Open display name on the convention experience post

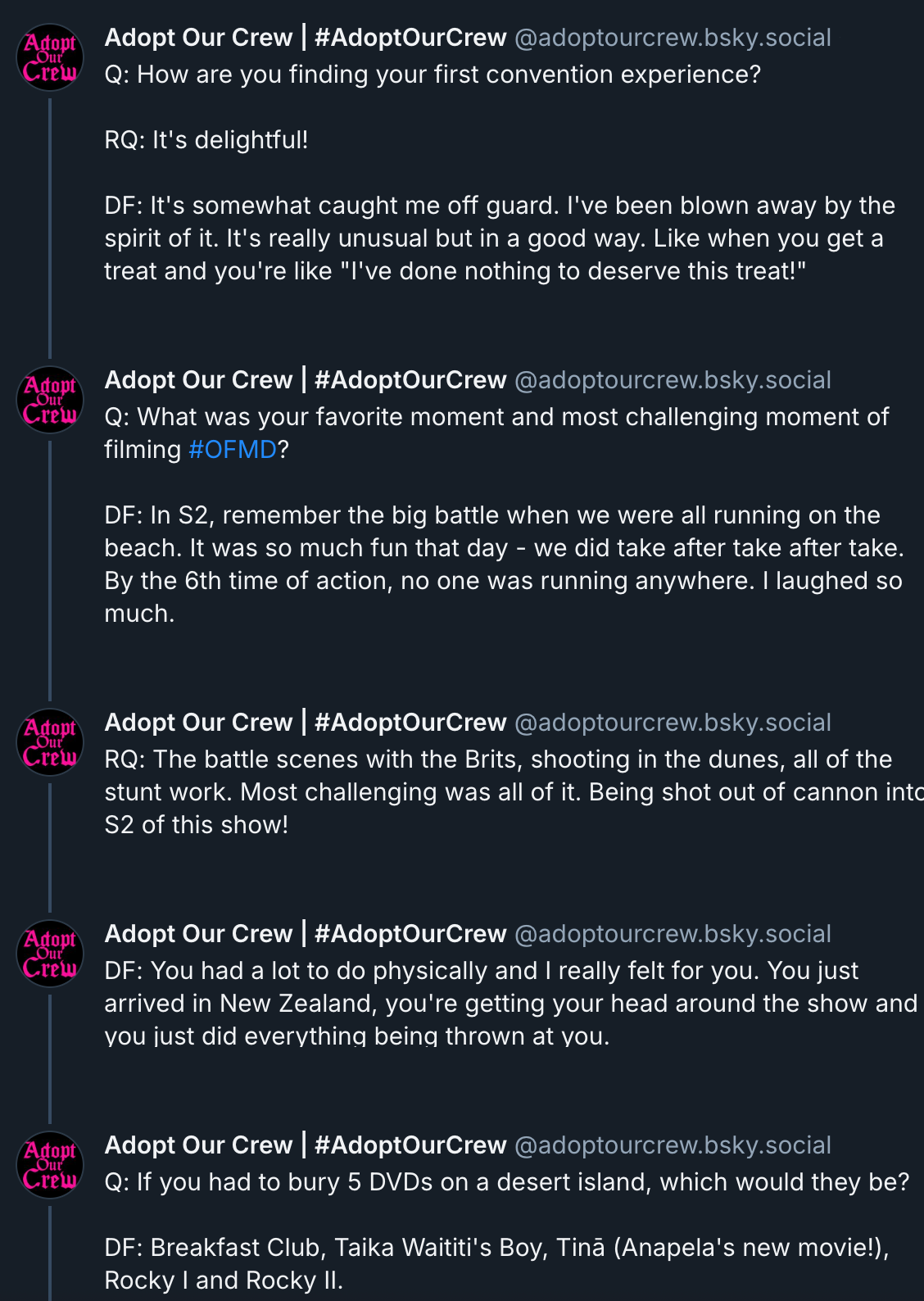pos(305,38)
